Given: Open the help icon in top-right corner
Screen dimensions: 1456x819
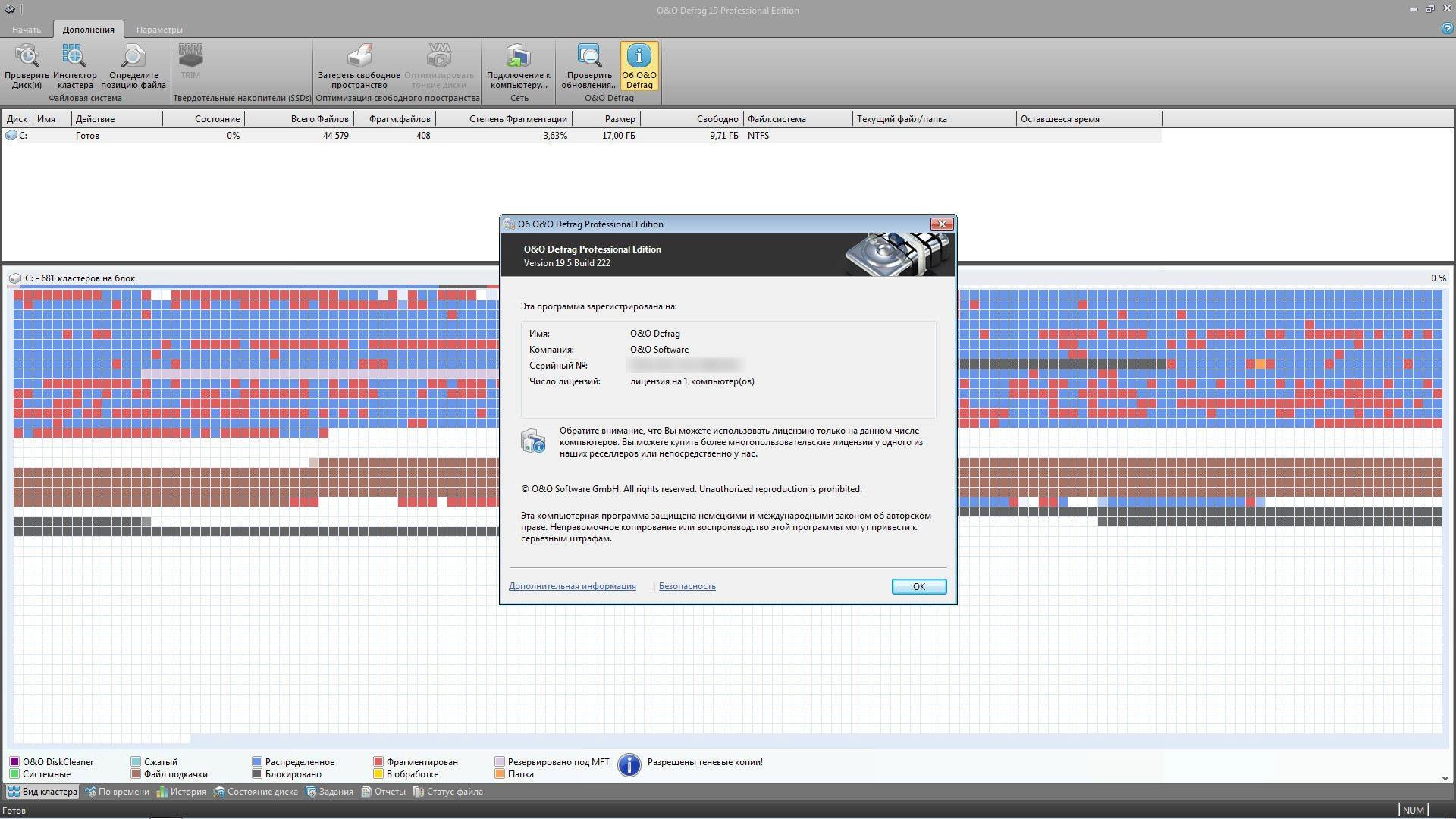Looking at the screenshot, I should click(1446, 28).
